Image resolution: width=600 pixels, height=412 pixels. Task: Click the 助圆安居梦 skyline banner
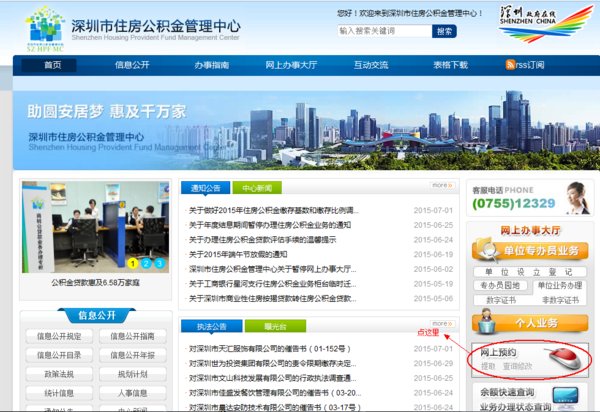[x=306, y=130]
